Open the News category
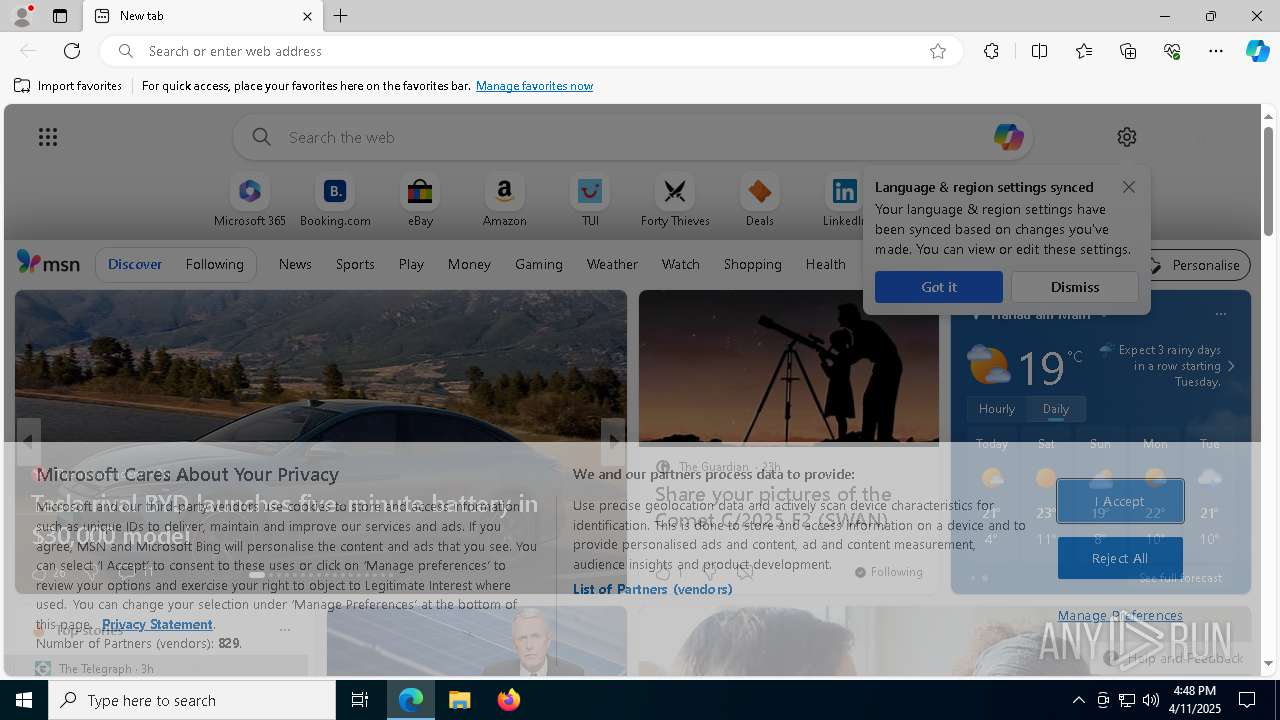 295,264
